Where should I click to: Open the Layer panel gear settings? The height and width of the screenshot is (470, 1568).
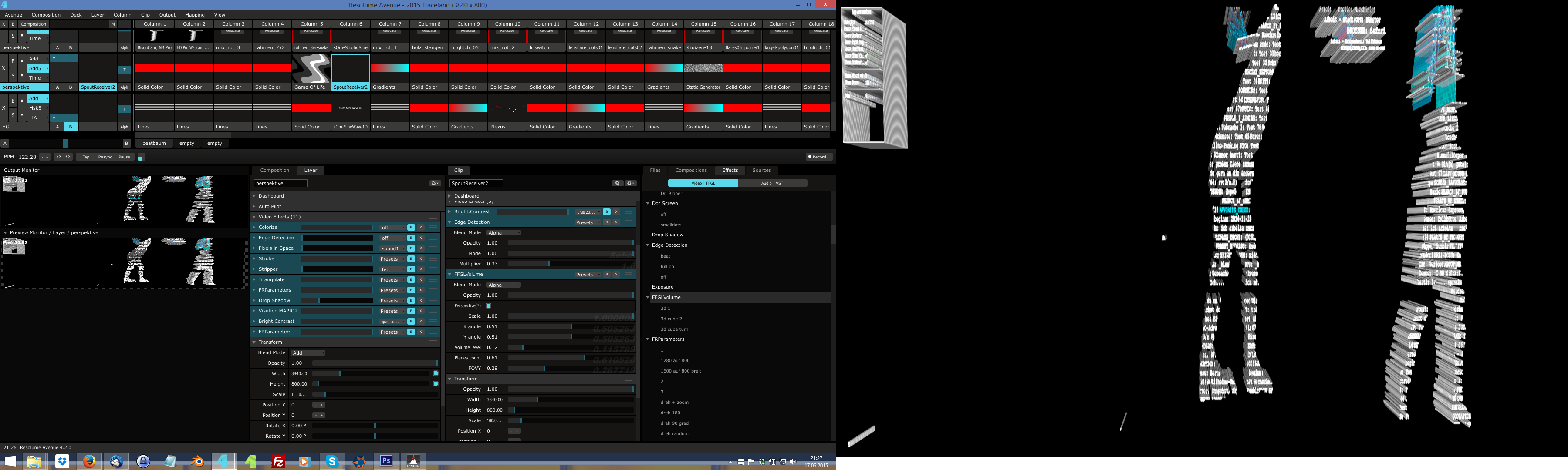click(x=435, y=183)
